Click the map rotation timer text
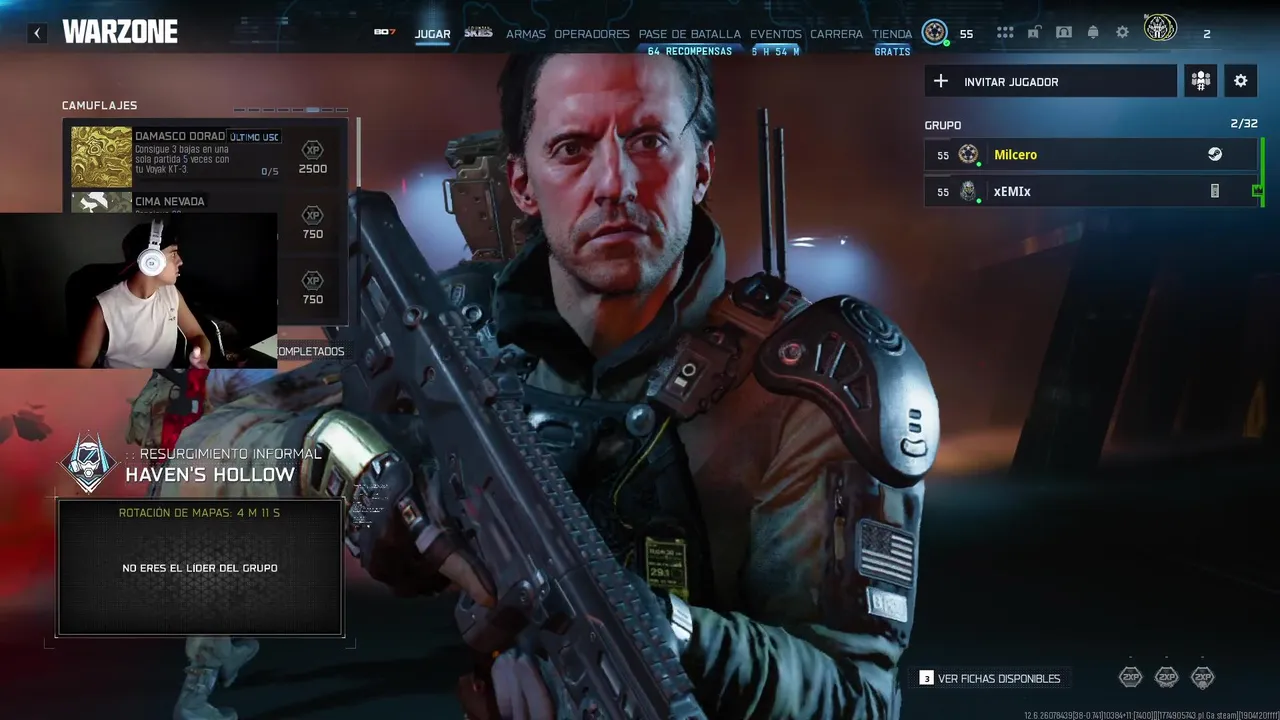1280x720 pixels. (199, 513)
